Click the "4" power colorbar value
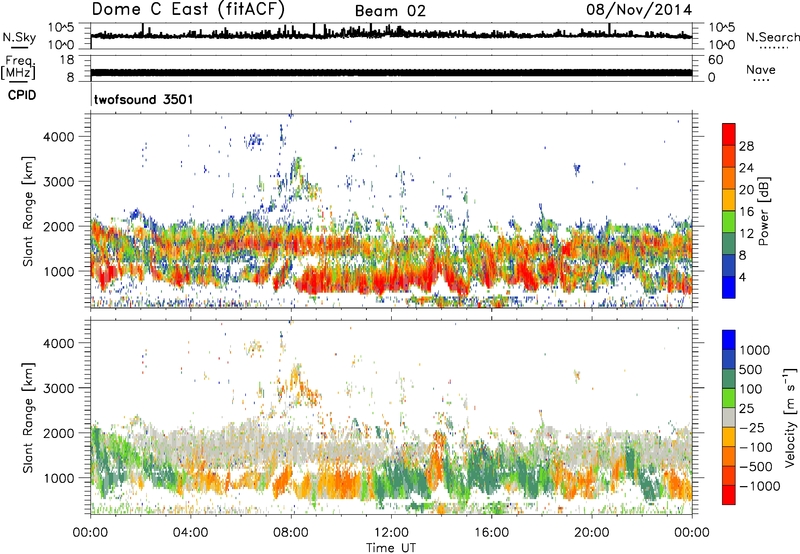The image size is (800, 554). 742,277
